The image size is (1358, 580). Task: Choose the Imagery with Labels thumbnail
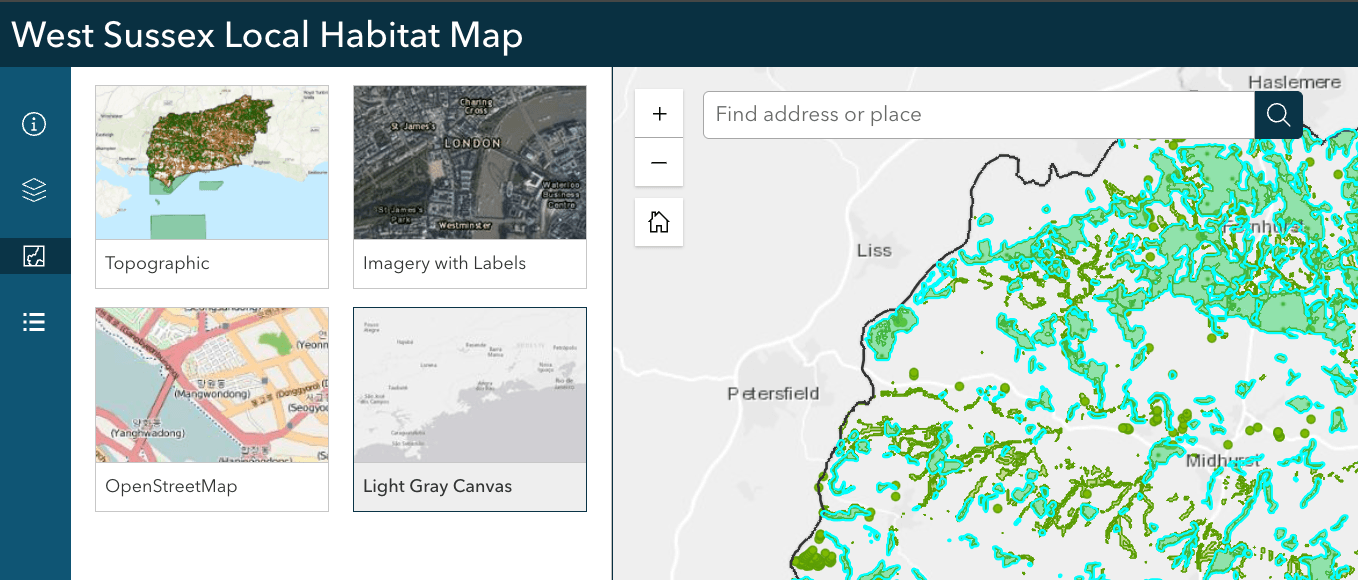pyautogui.click(x=470, y=162)
